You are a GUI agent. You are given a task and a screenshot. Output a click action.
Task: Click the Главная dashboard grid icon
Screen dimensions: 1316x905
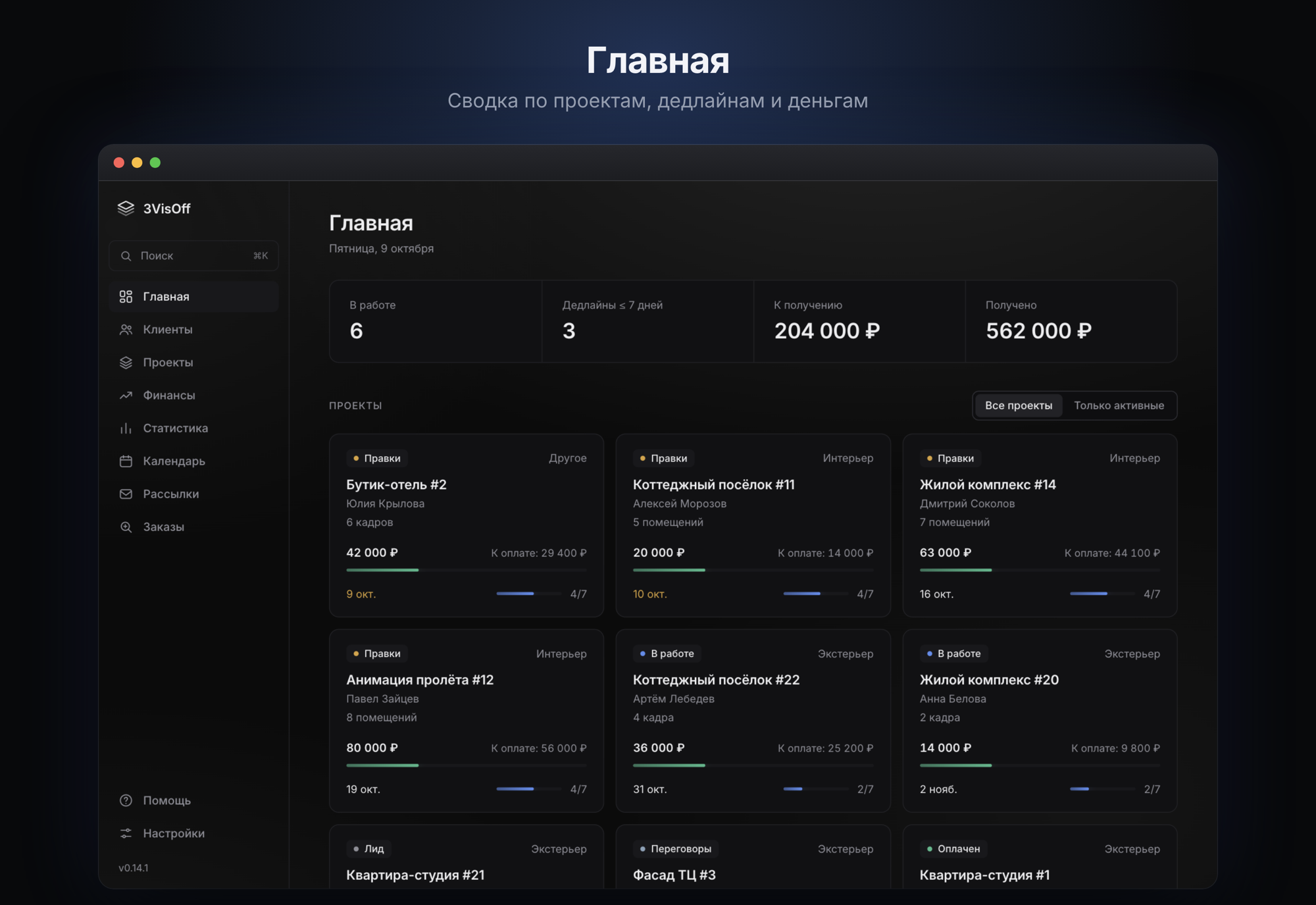click(x=126, y=296)
